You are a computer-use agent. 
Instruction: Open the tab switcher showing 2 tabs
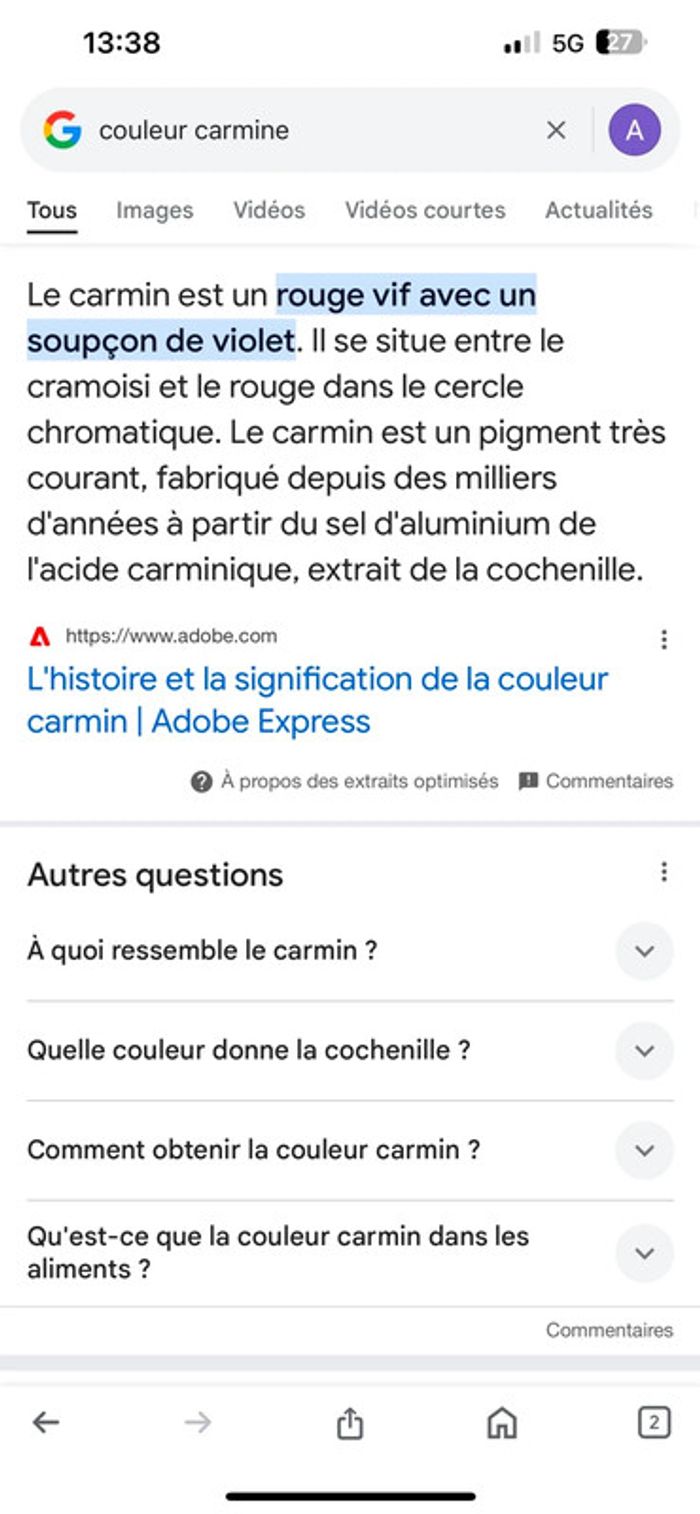tap(654, 1421)
